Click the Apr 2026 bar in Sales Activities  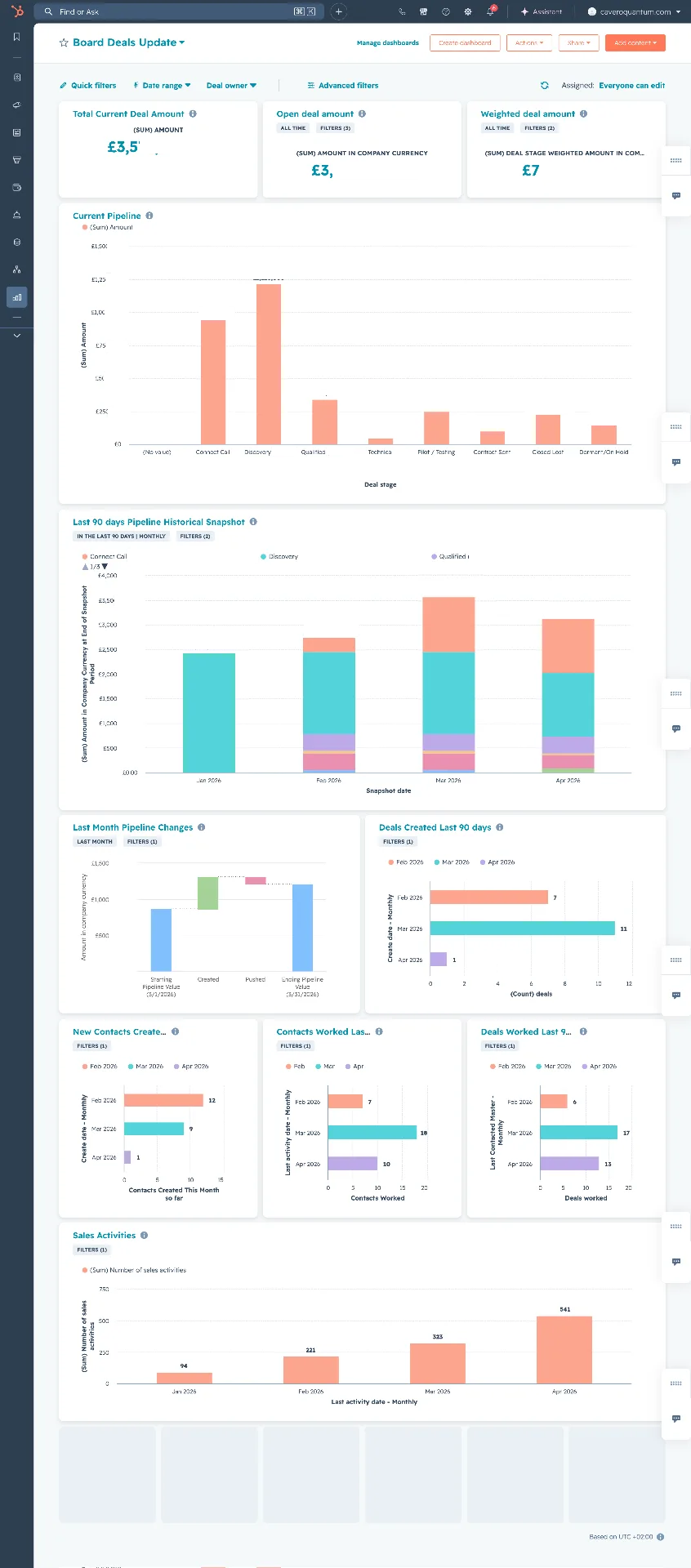point(564,1349)
